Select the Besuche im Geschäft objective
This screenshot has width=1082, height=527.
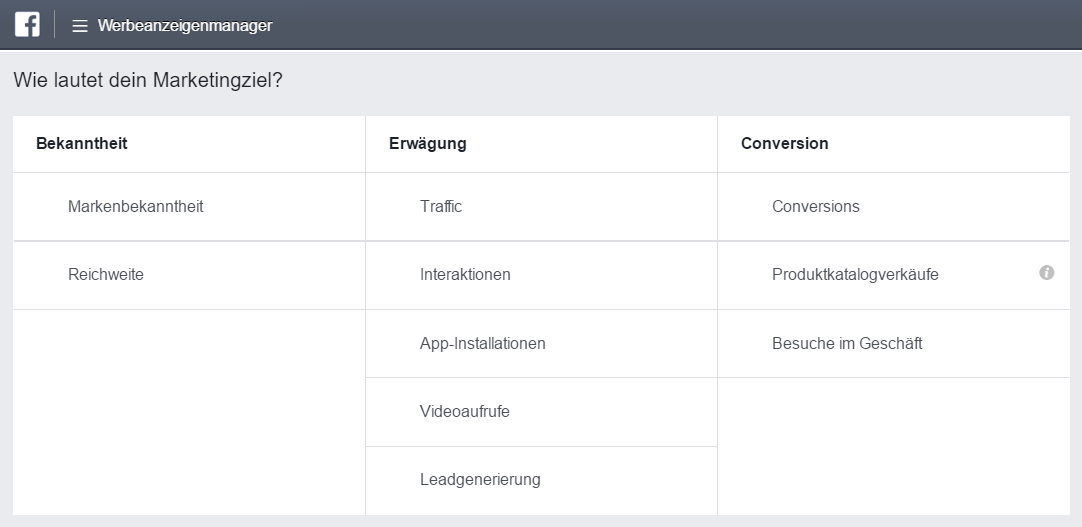click(847, 343)
